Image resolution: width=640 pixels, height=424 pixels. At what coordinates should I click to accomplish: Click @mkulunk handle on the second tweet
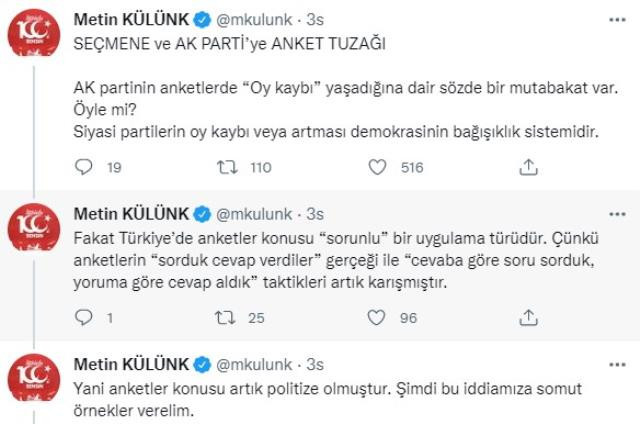(x=255, y=214)
